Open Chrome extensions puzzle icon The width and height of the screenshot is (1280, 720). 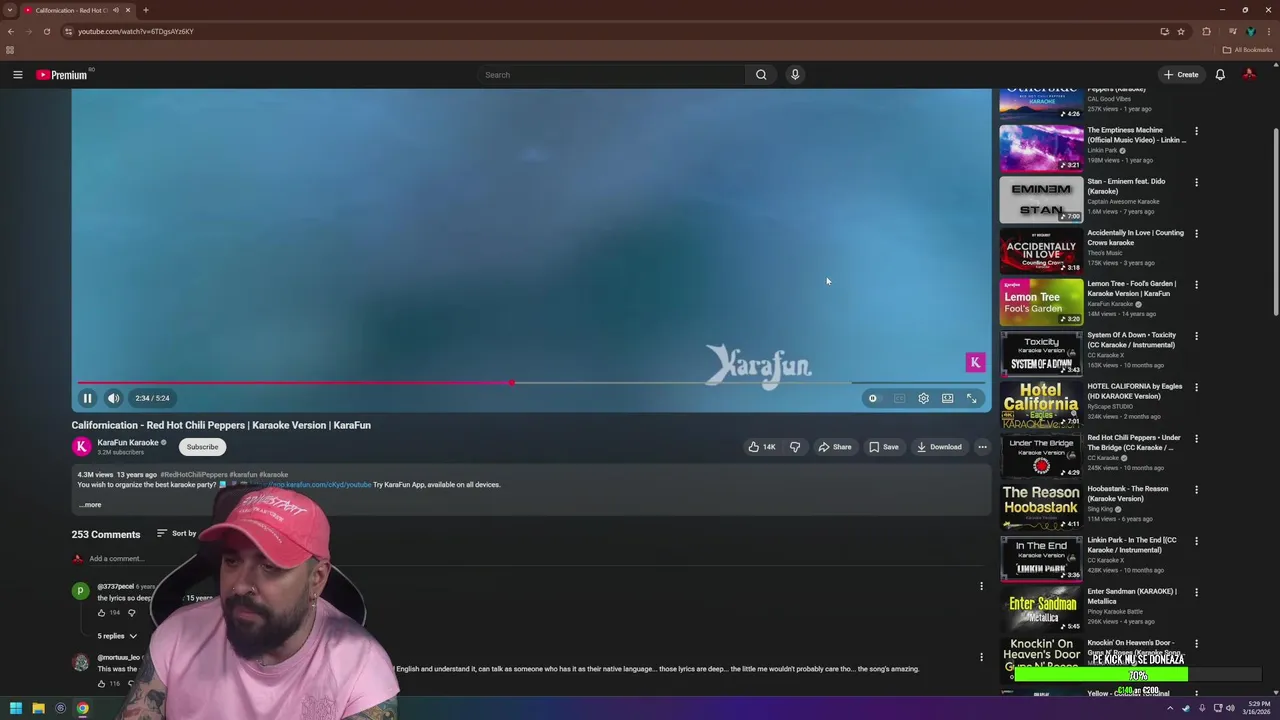(1206, 31)
